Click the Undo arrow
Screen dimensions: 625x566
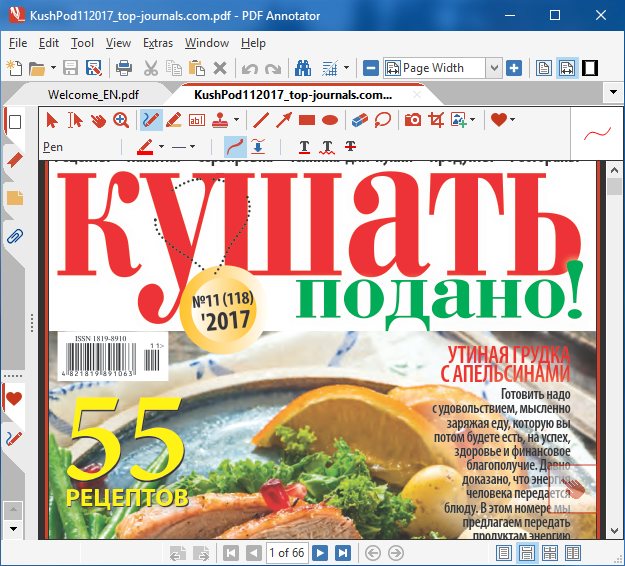[x=250, y=69]
